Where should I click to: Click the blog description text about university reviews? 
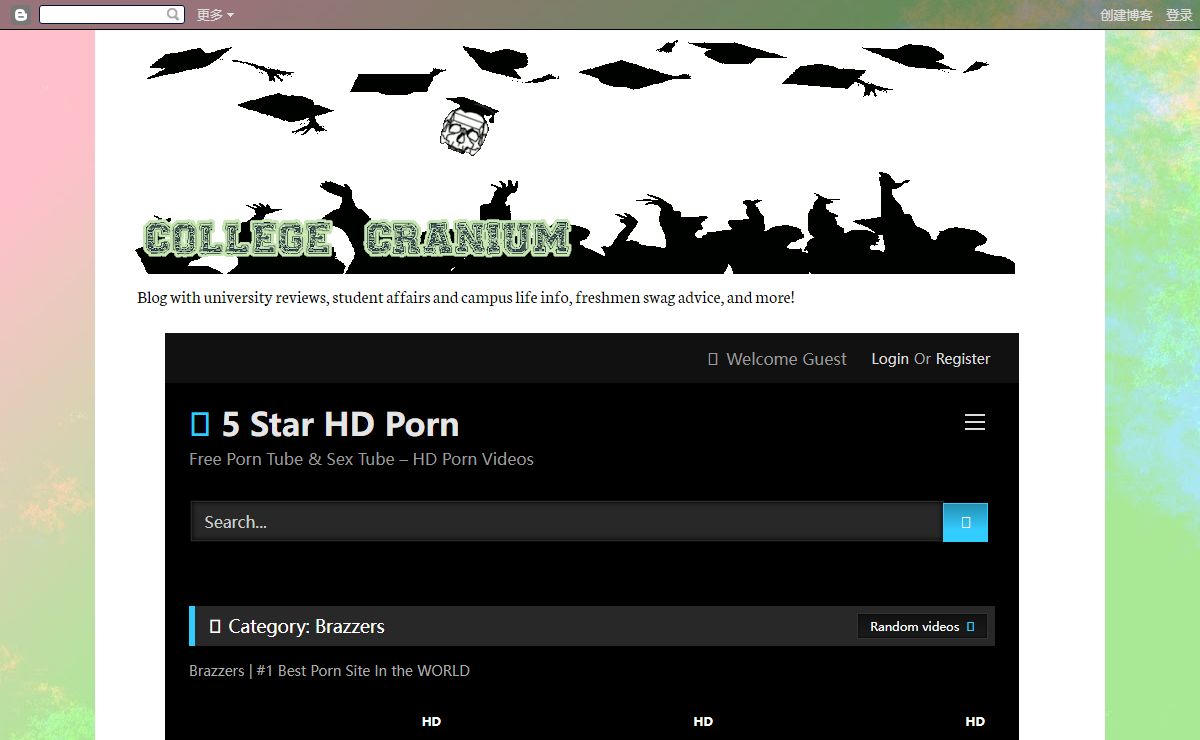pos(466,298)
